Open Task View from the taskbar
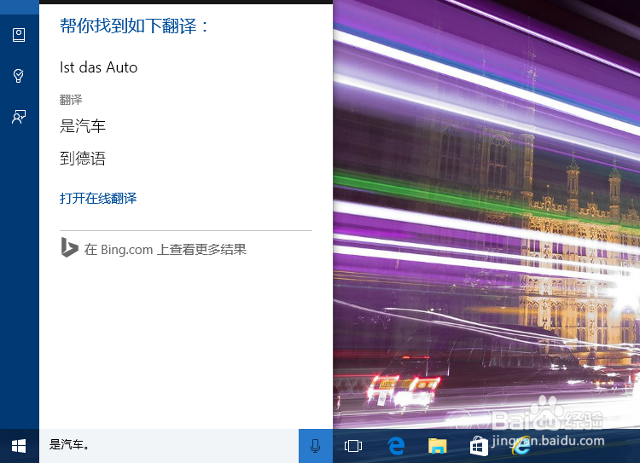Viewport: 640px width, 463px height. 353,446
